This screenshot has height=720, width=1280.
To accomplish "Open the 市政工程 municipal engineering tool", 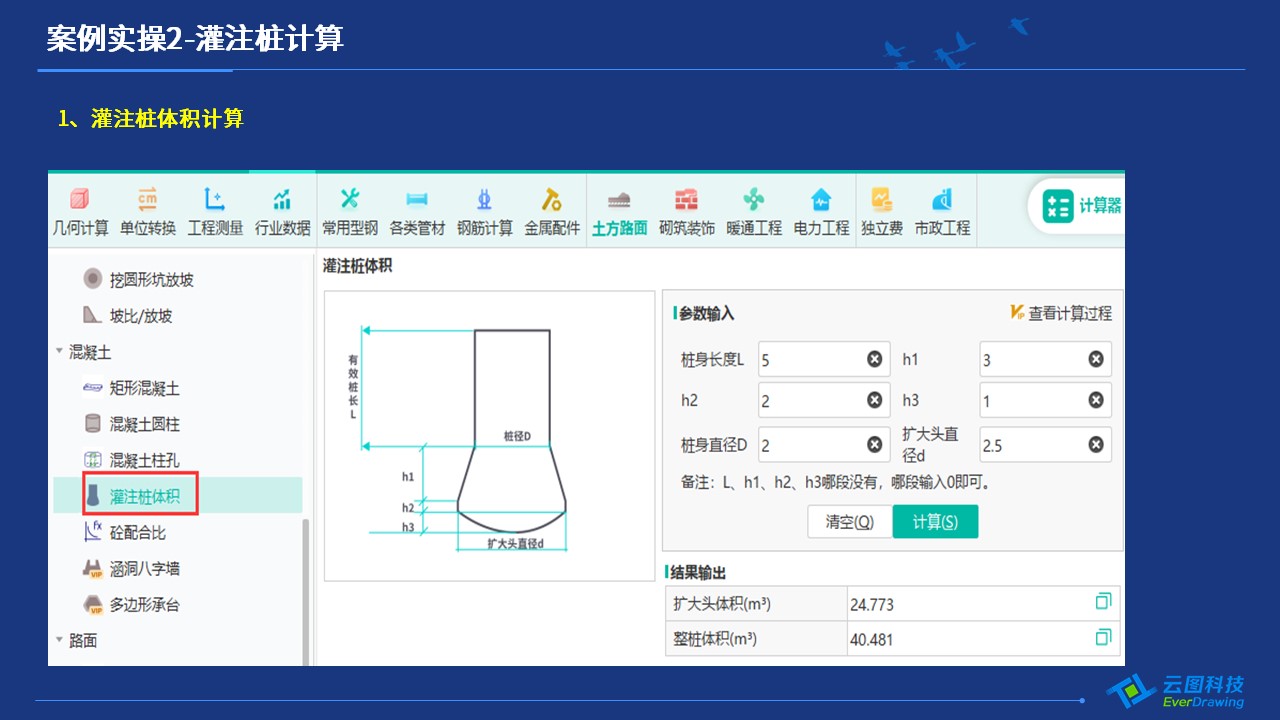I will (x=942, y=211).
